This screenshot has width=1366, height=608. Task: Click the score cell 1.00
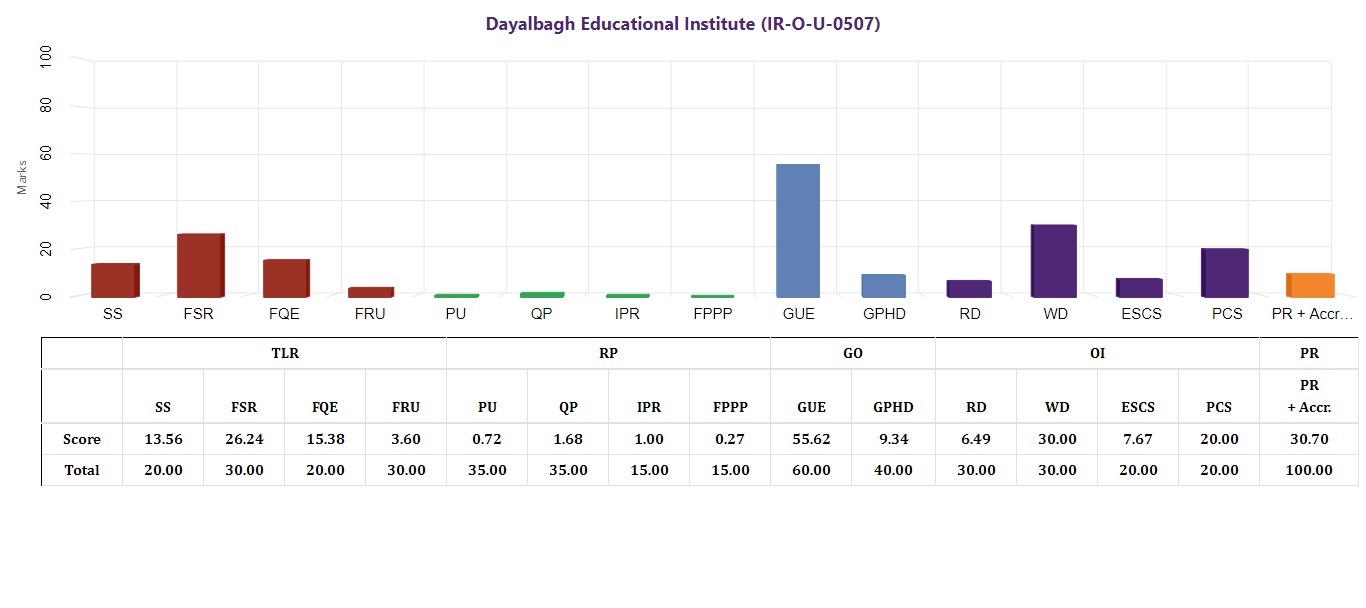(x=649, y=439)
